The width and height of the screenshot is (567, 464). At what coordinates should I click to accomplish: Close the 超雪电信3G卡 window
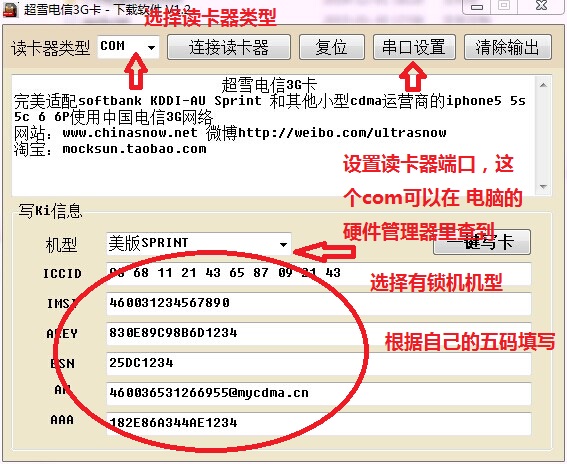point(541,5)
